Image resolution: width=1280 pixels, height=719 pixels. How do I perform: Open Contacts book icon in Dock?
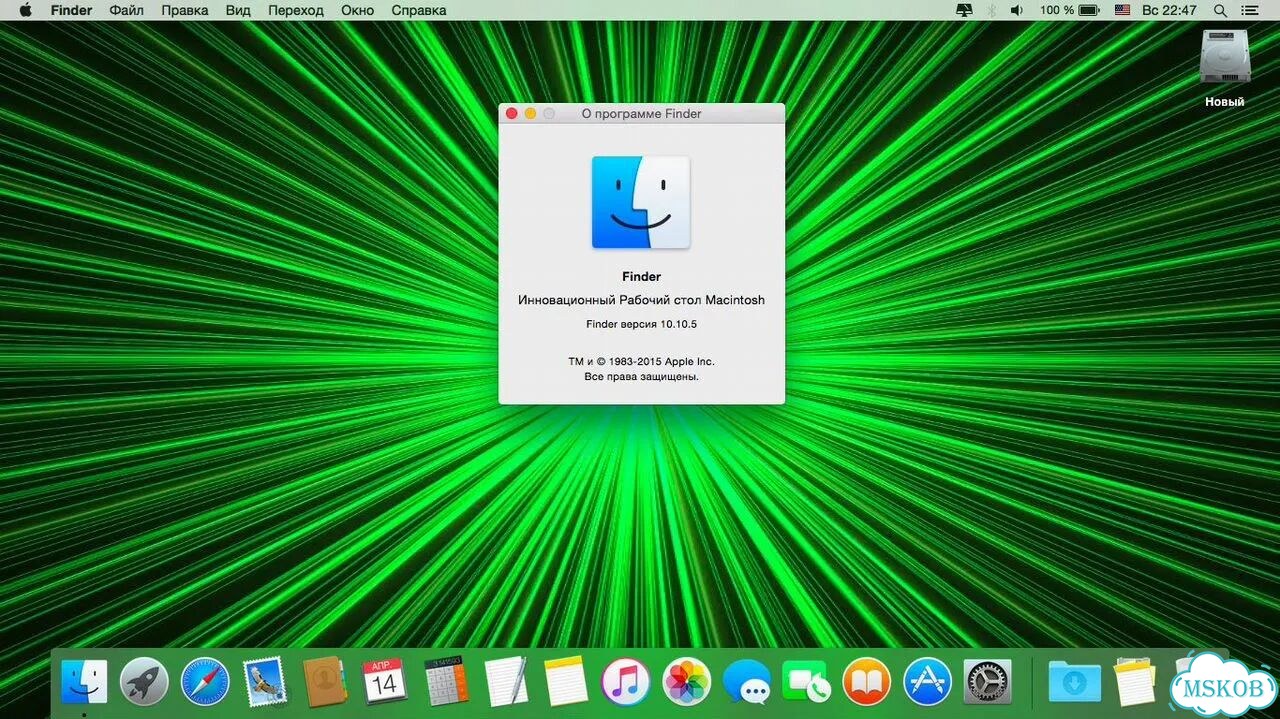[x=325, y=682]
